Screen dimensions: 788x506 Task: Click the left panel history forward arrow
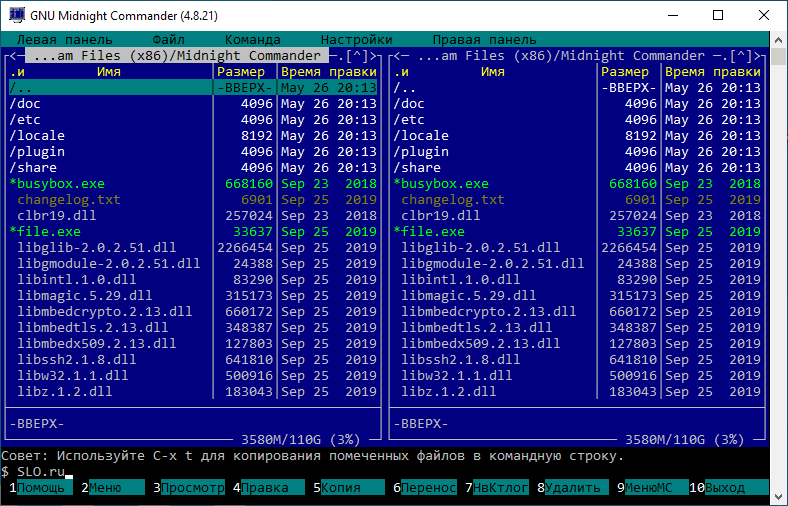(x=373, y=56)
